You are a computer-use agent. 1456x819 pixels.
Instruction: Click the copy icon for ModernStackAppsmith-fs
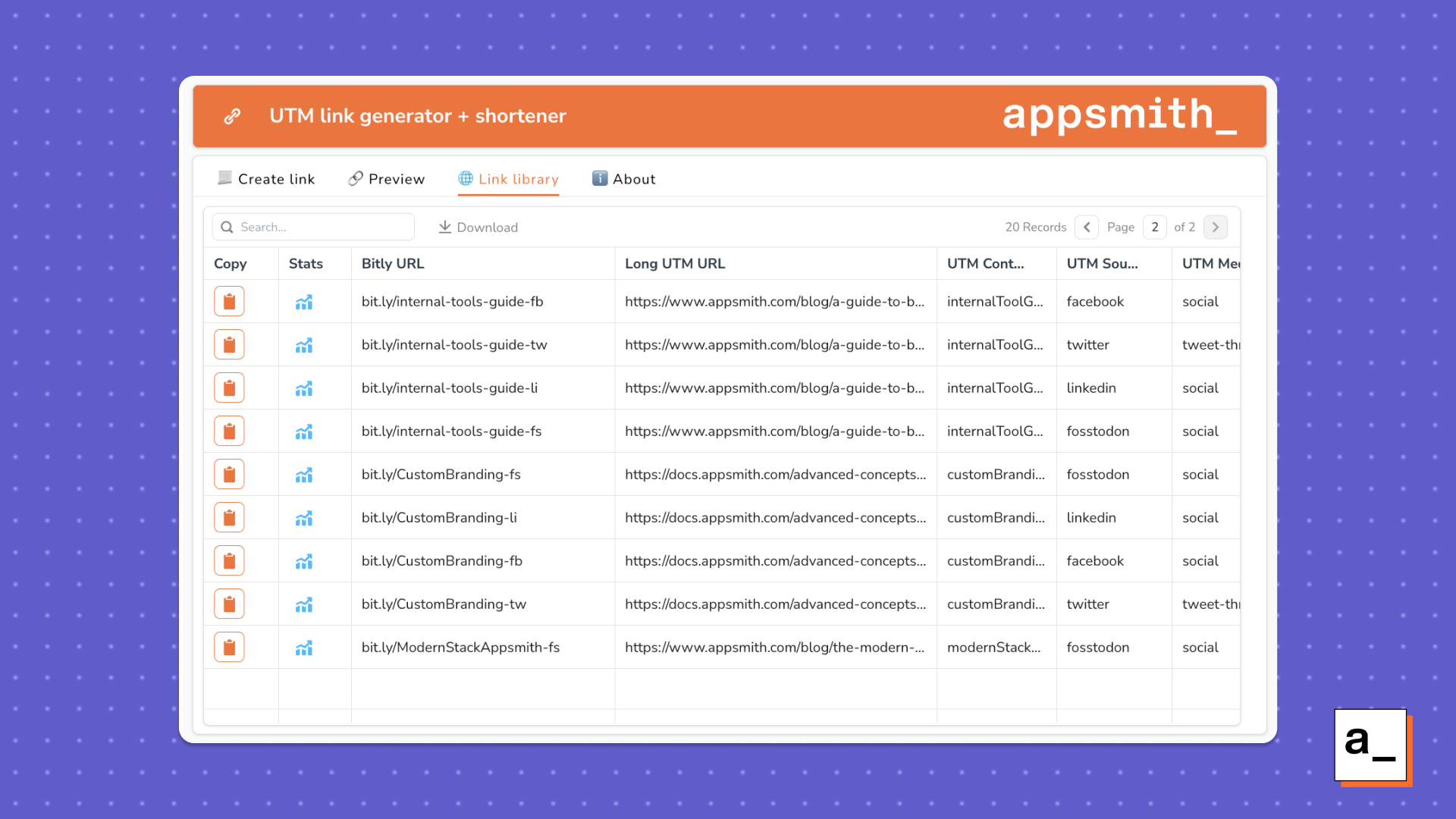[229, 647]
